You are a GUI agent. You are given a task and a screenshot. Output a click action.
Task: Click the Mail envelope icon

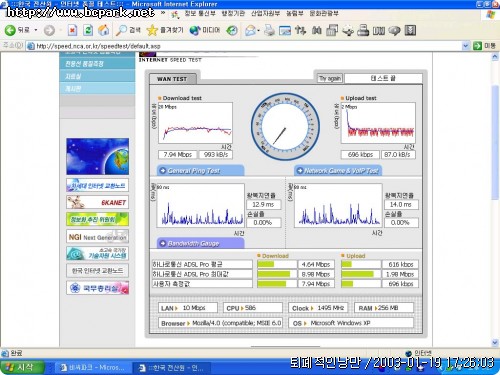(x=250, y=30)
